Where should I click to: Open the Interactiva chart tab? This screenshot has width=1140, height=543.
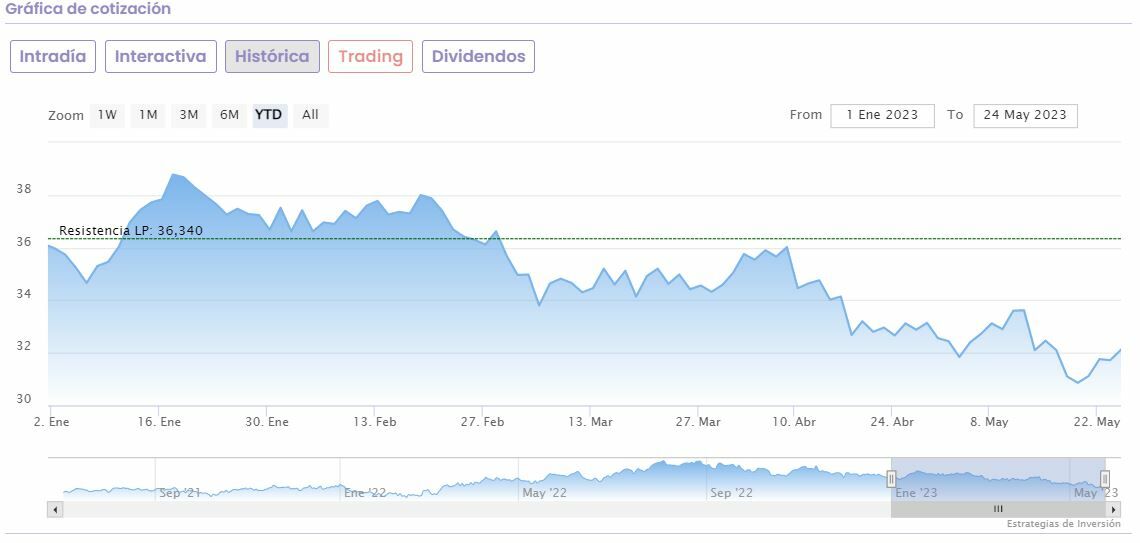click(160, 57)
